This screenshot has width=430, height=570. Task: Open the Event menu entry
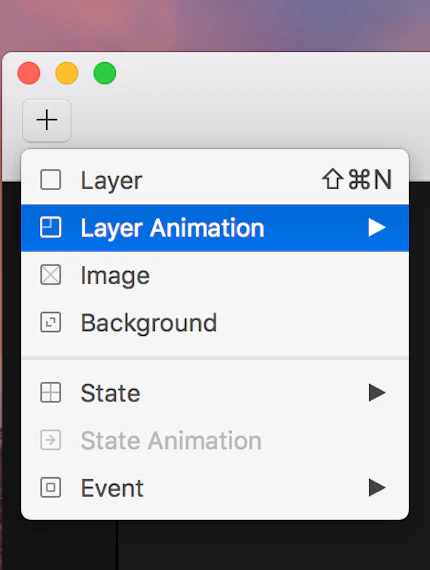[x=215, y=488]
